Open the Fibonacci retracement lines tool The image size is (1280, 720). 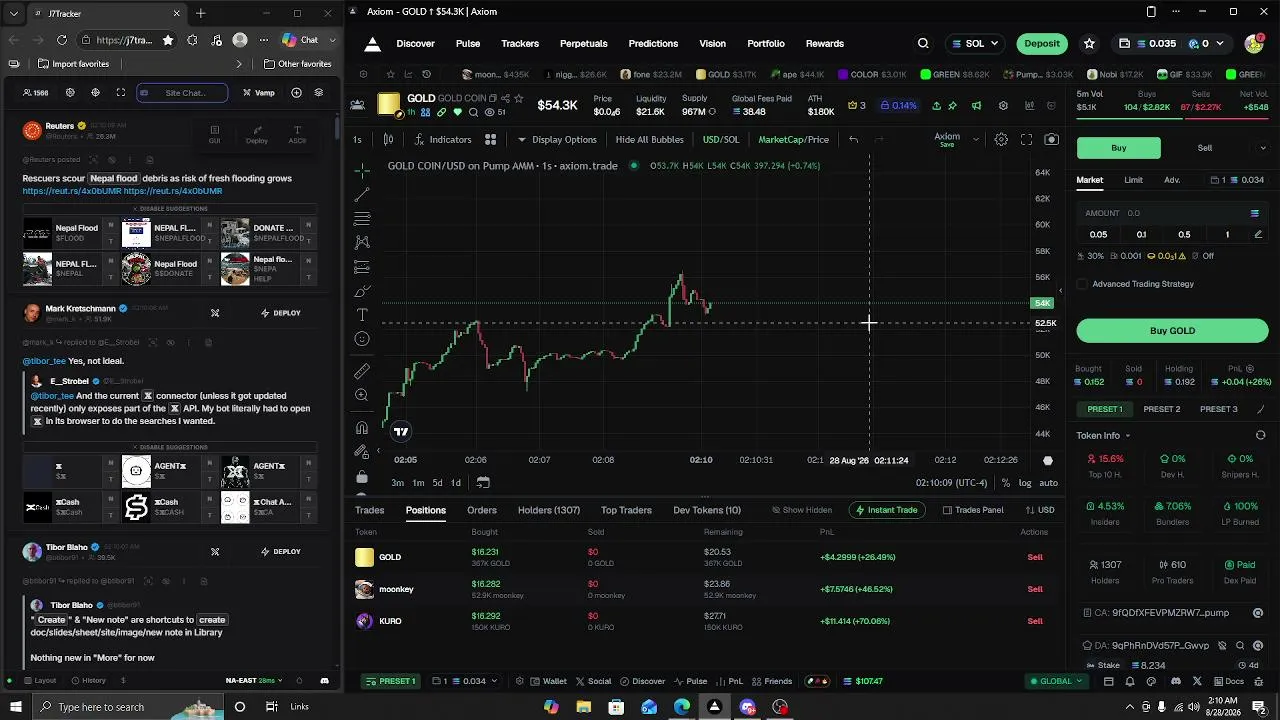pos(362,218)
